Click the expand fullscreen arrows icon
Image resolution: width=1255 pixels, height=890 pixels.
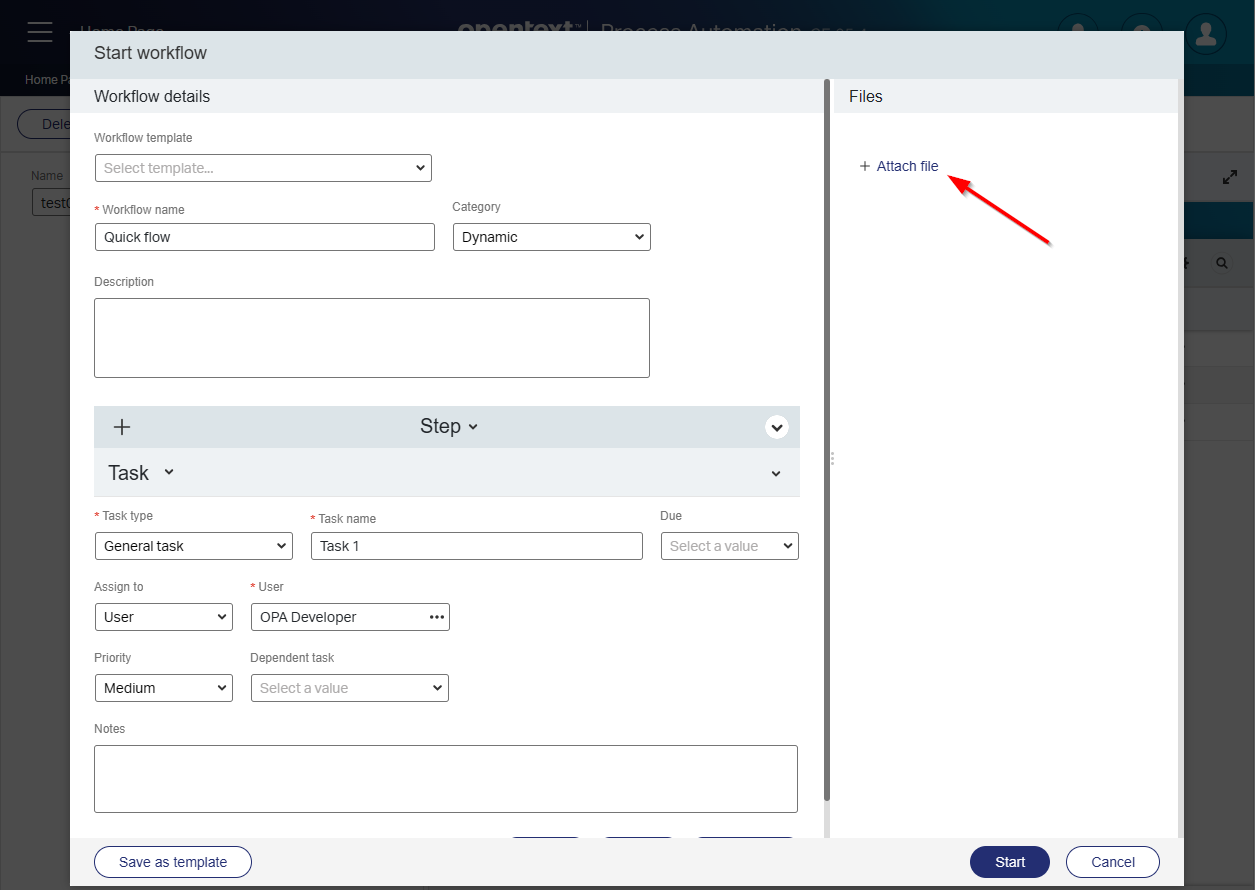point(1230,177)
